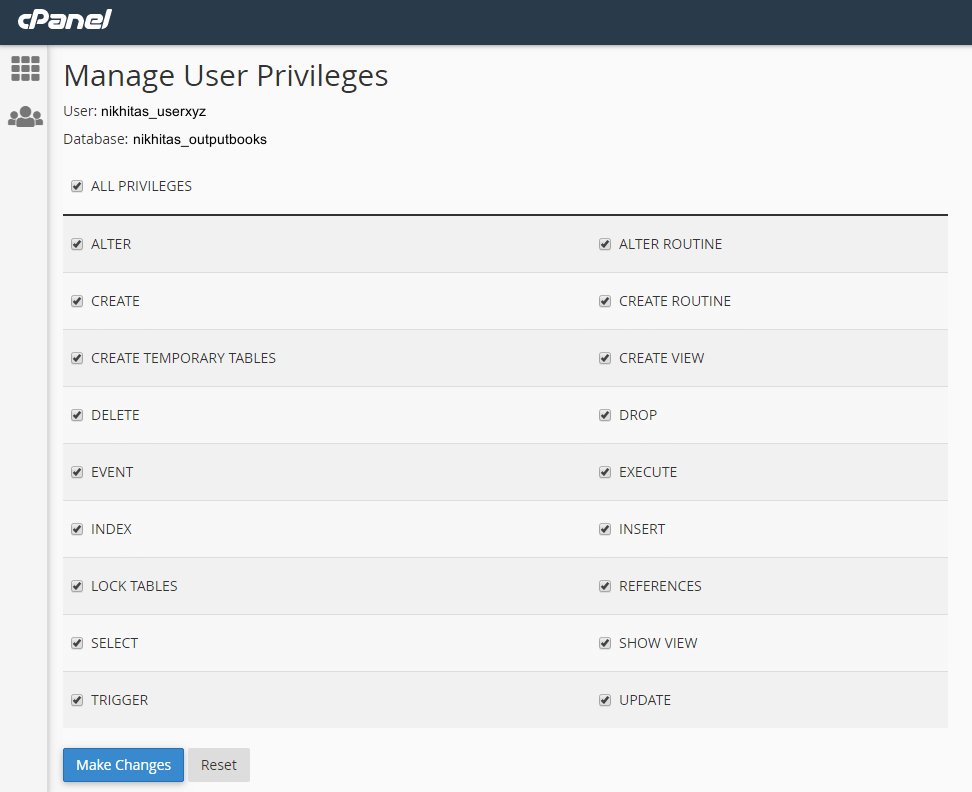The height and width of the screenshot is (792, 972).
Task: Disable the EXECUTE privilege
Action: (605, 472)
